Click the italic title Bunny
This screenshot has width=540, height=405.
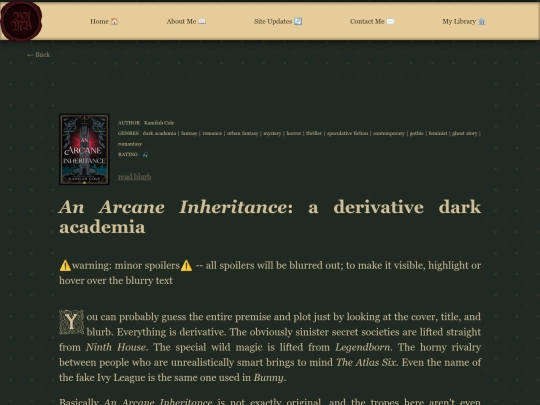tap(269, 377)
